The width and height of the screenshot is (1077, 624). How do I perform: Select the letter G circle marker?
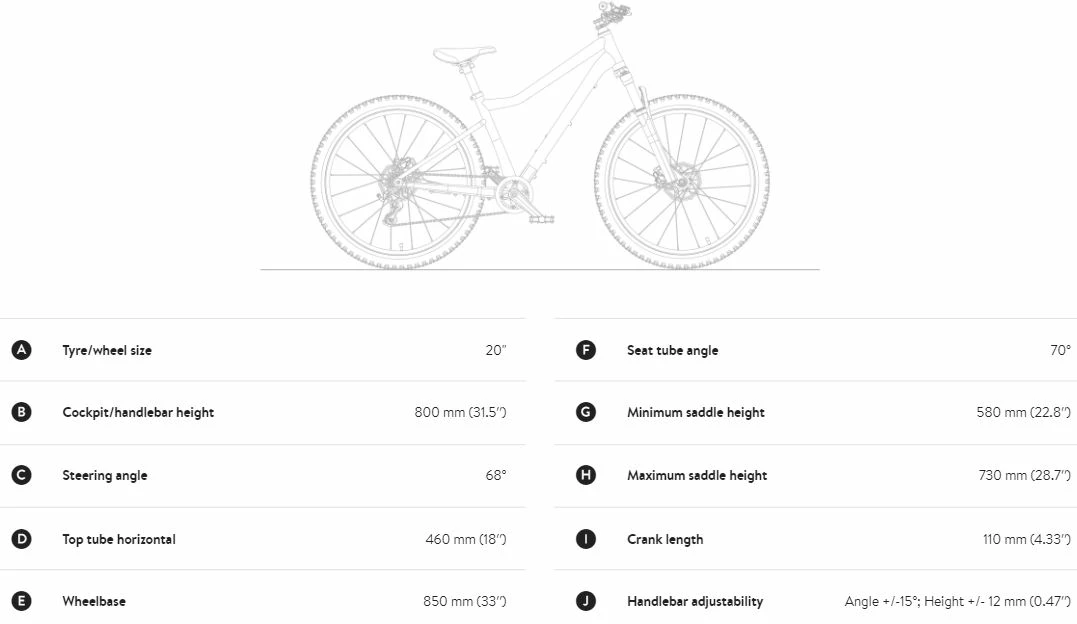click(x=586, y=412)
